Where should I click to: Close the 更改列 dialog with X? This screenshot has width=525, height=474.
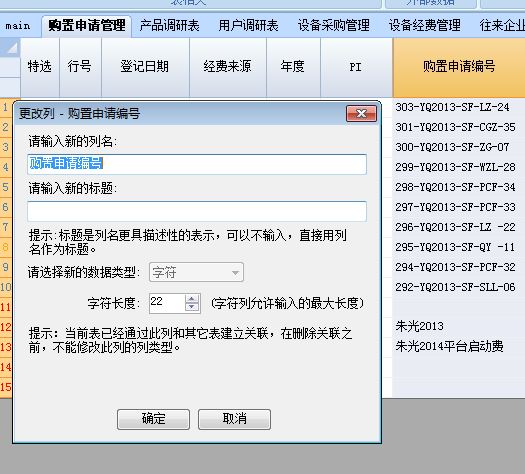tap(361, 114)
